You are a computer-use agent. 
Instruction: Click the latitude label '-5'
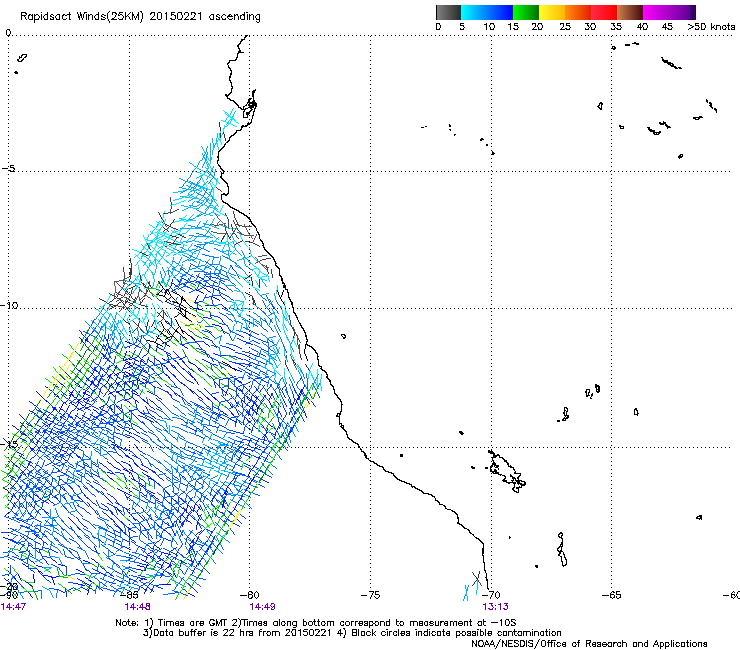pos(9,169)
